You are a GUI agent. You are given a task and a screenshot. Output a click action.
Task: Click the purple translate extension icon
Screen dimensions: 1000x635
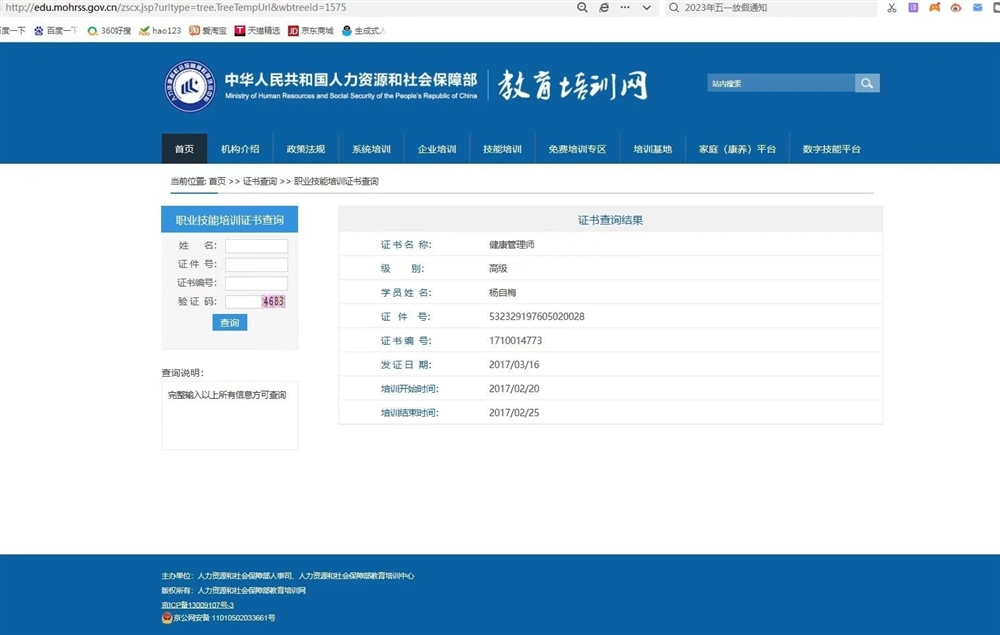pyautogui.click(x=913, y=8)
